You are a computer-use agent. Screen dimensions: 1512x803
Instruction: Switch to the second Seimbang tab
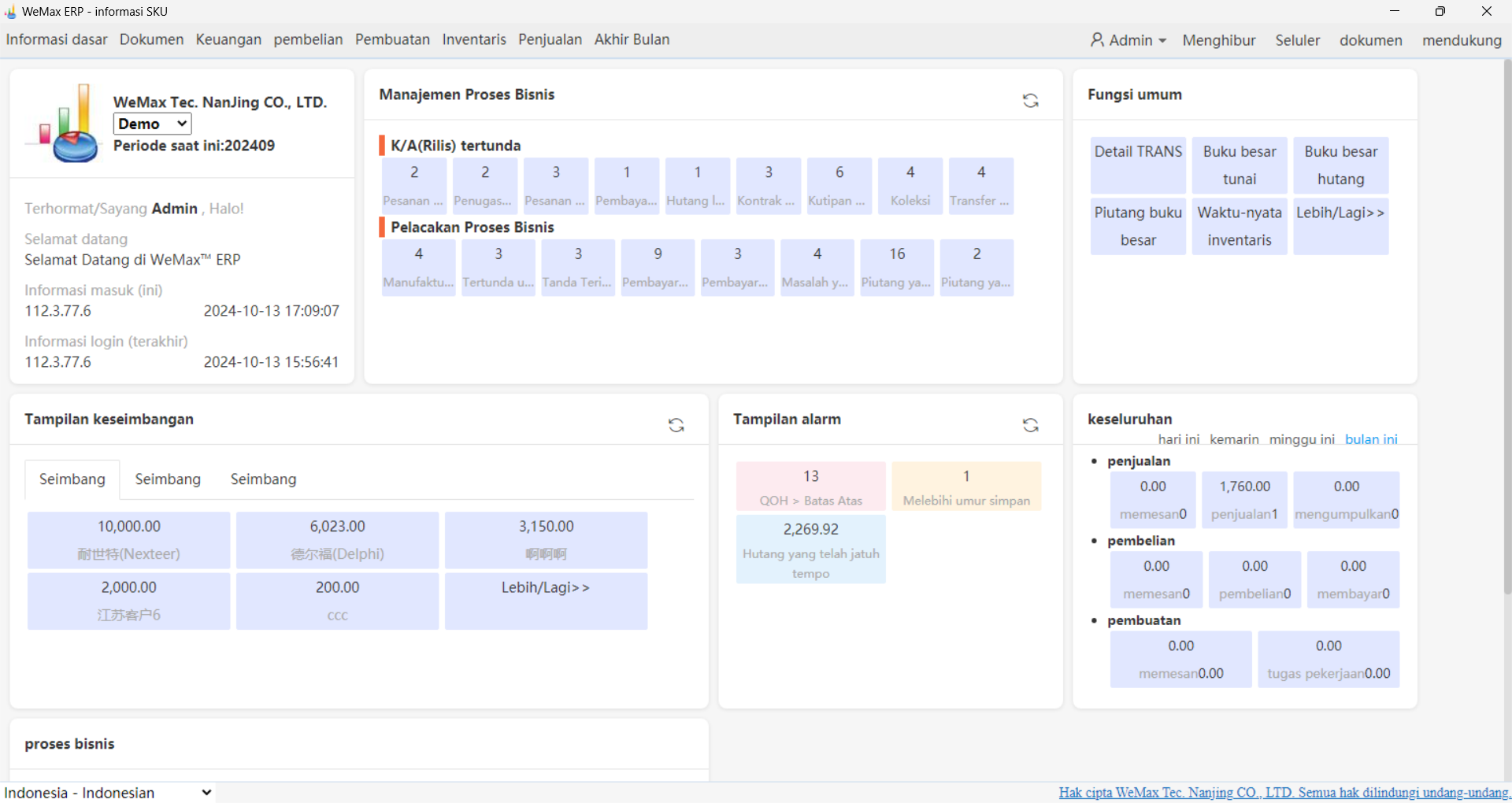pyautogui.click(x=168, y=479)
